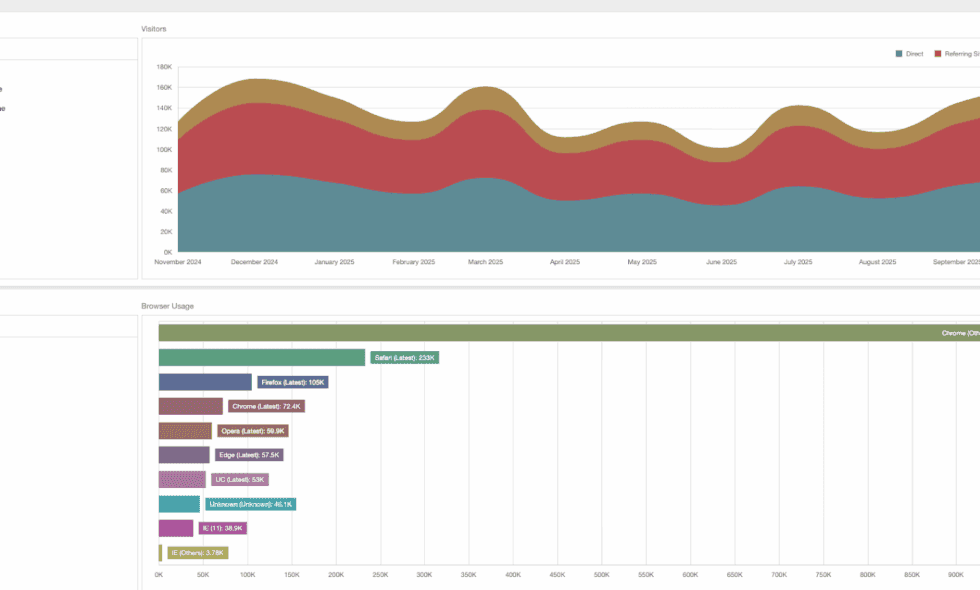980x590 pixels.
Task: Toggle the Direct series legend label
Action: tap(914, 54)
